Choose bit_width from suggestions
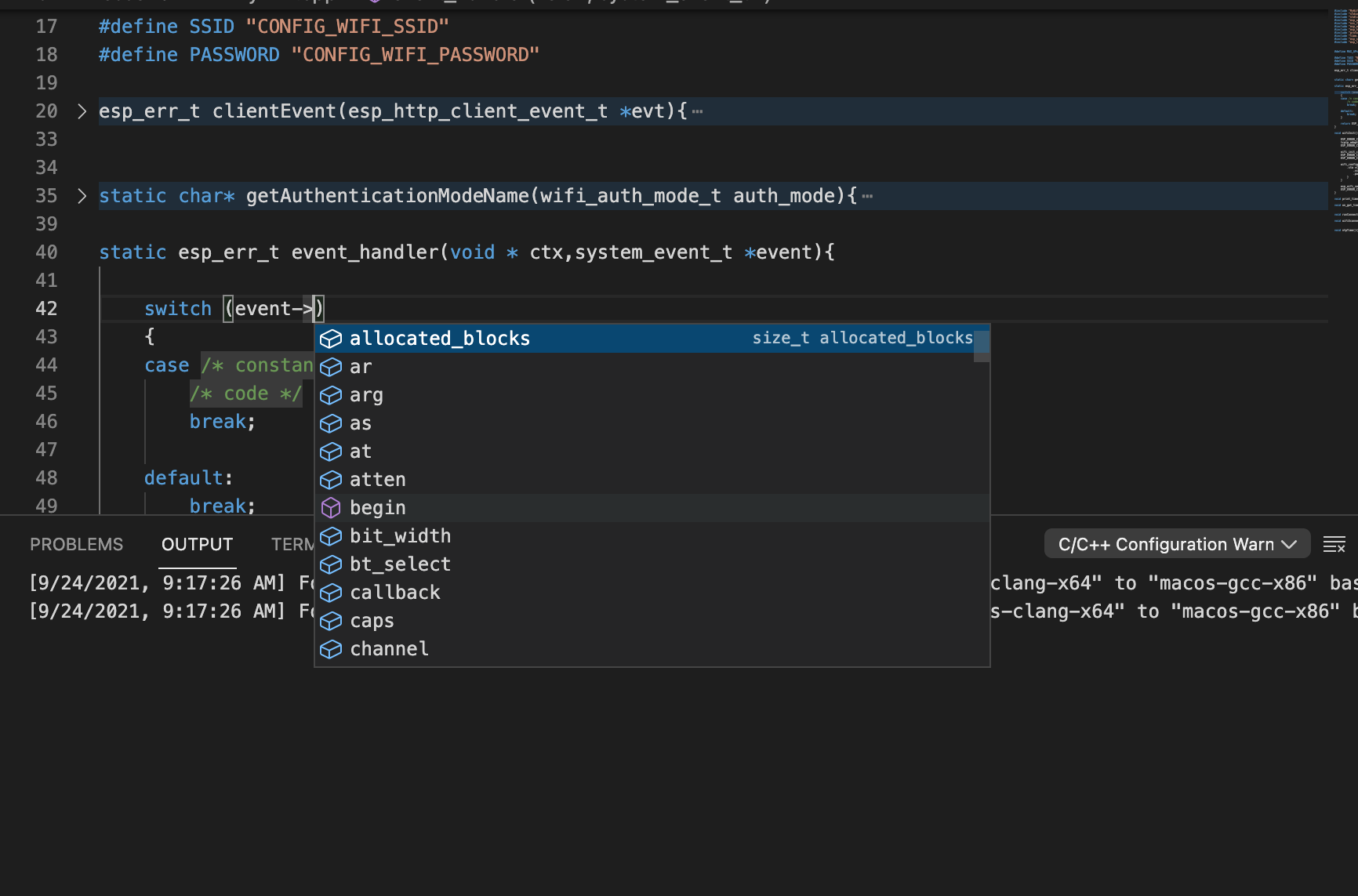This screenshot has height=896, width=1358. point(652,536)
